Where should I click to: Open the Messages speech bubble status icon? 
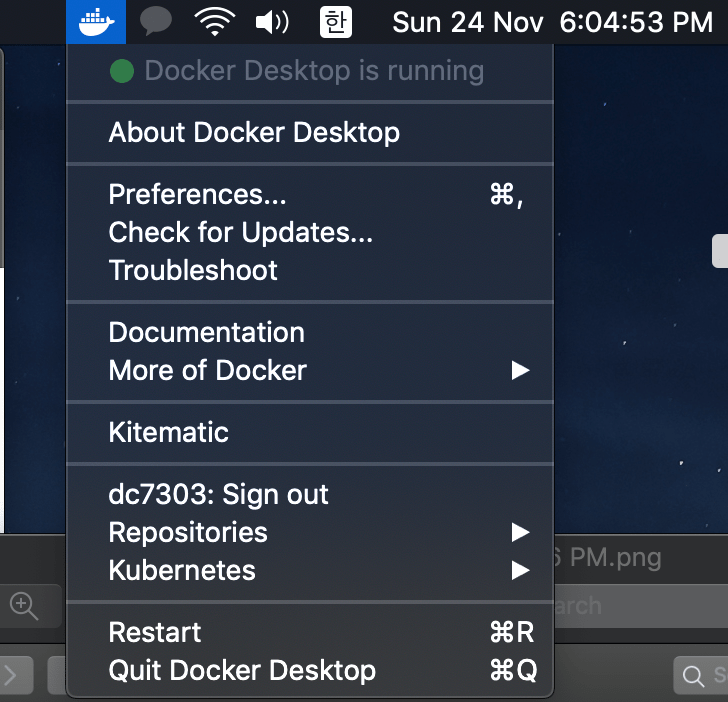(x=156, y=22)
